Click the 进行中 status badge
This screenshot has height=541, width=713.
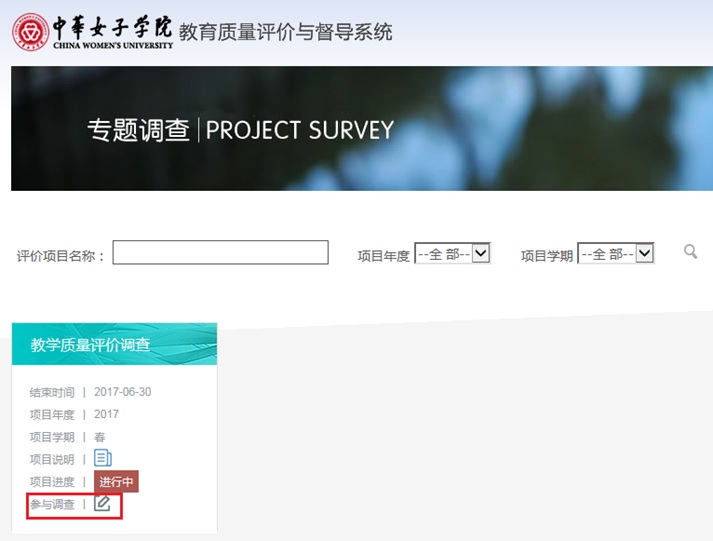click(x=116, y=482)
